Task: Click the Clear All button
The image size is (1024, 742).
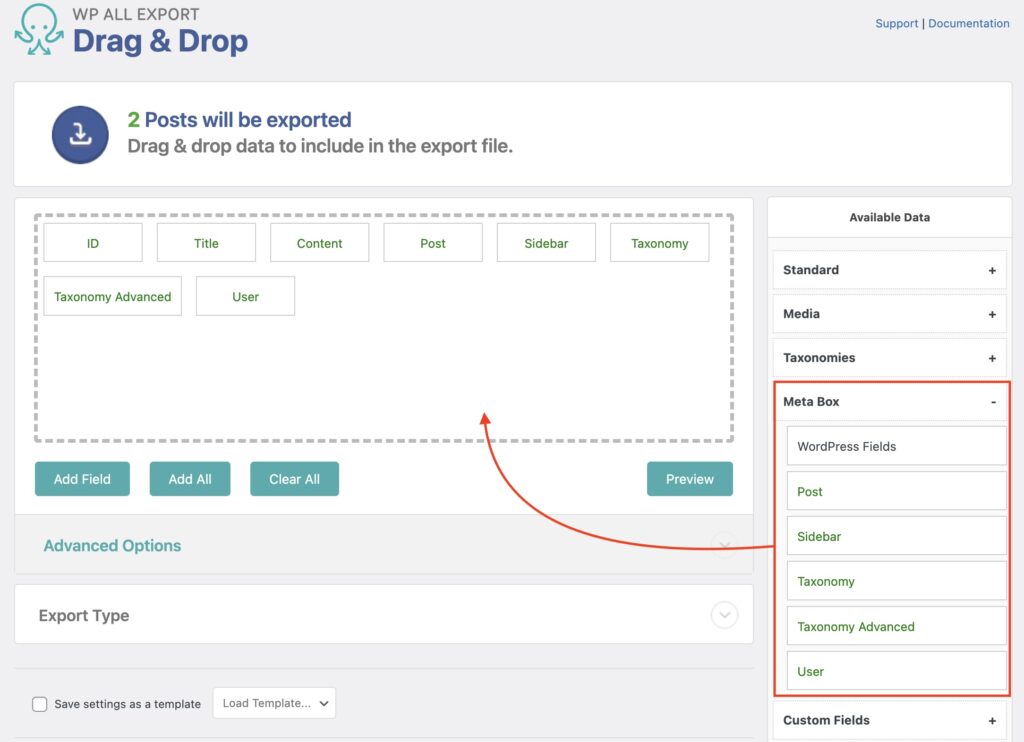Action: (x=294, y=479)
